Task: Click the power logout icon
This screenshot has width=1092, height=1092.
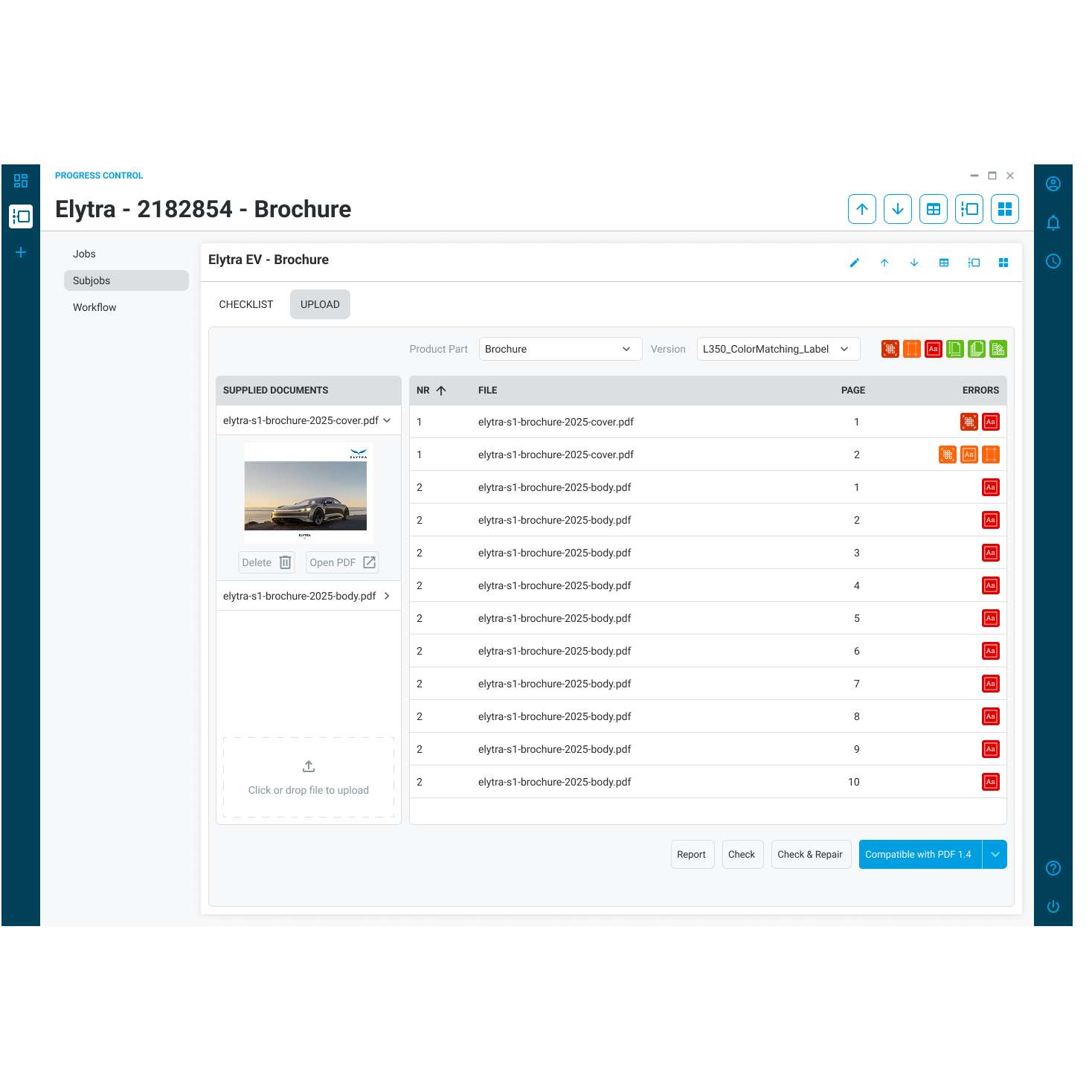Action: 1053,907
